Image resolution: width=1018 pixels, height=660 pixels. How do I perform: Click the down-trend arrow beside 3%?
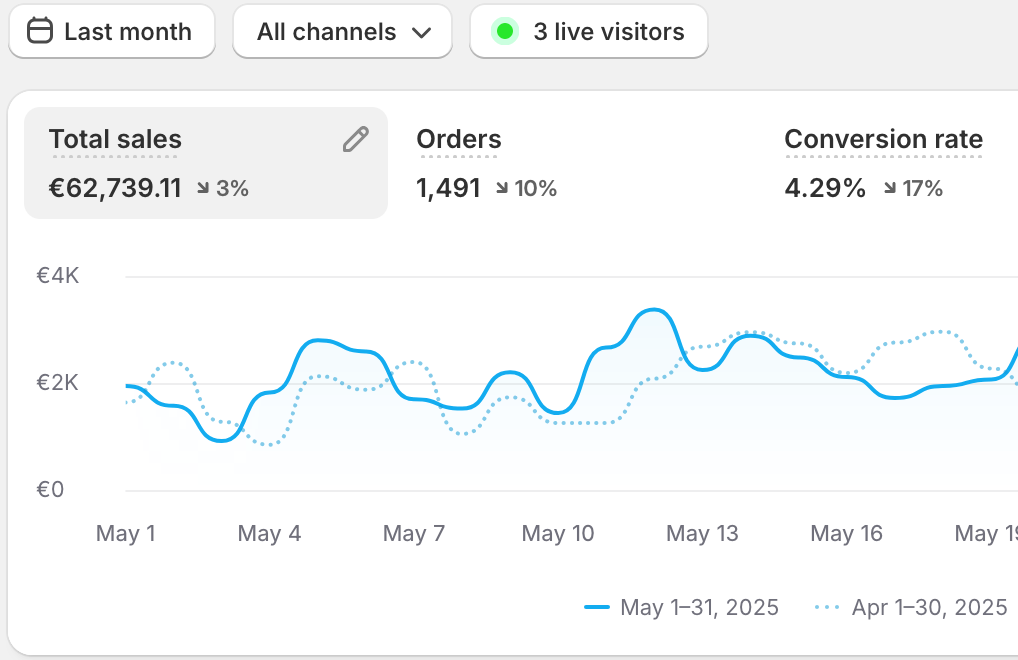click(203, 188)
